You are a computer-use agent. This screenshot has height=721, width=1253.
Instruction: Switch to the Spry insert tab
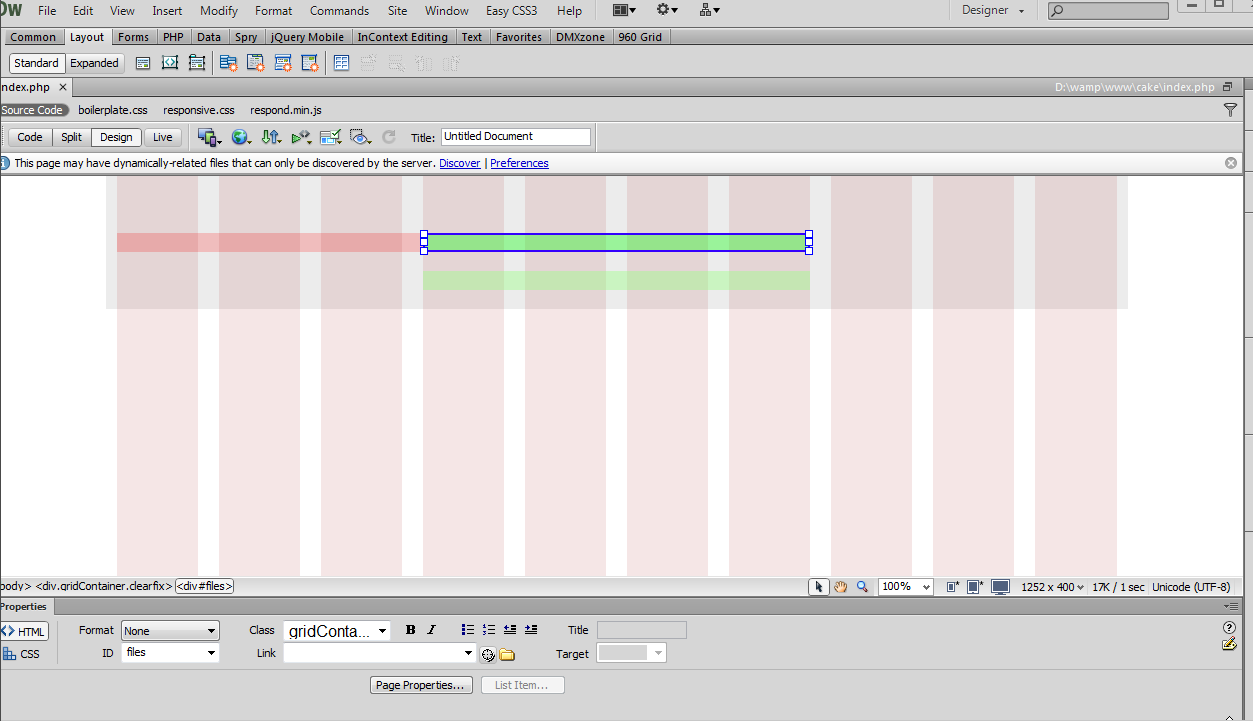[246, 37]
